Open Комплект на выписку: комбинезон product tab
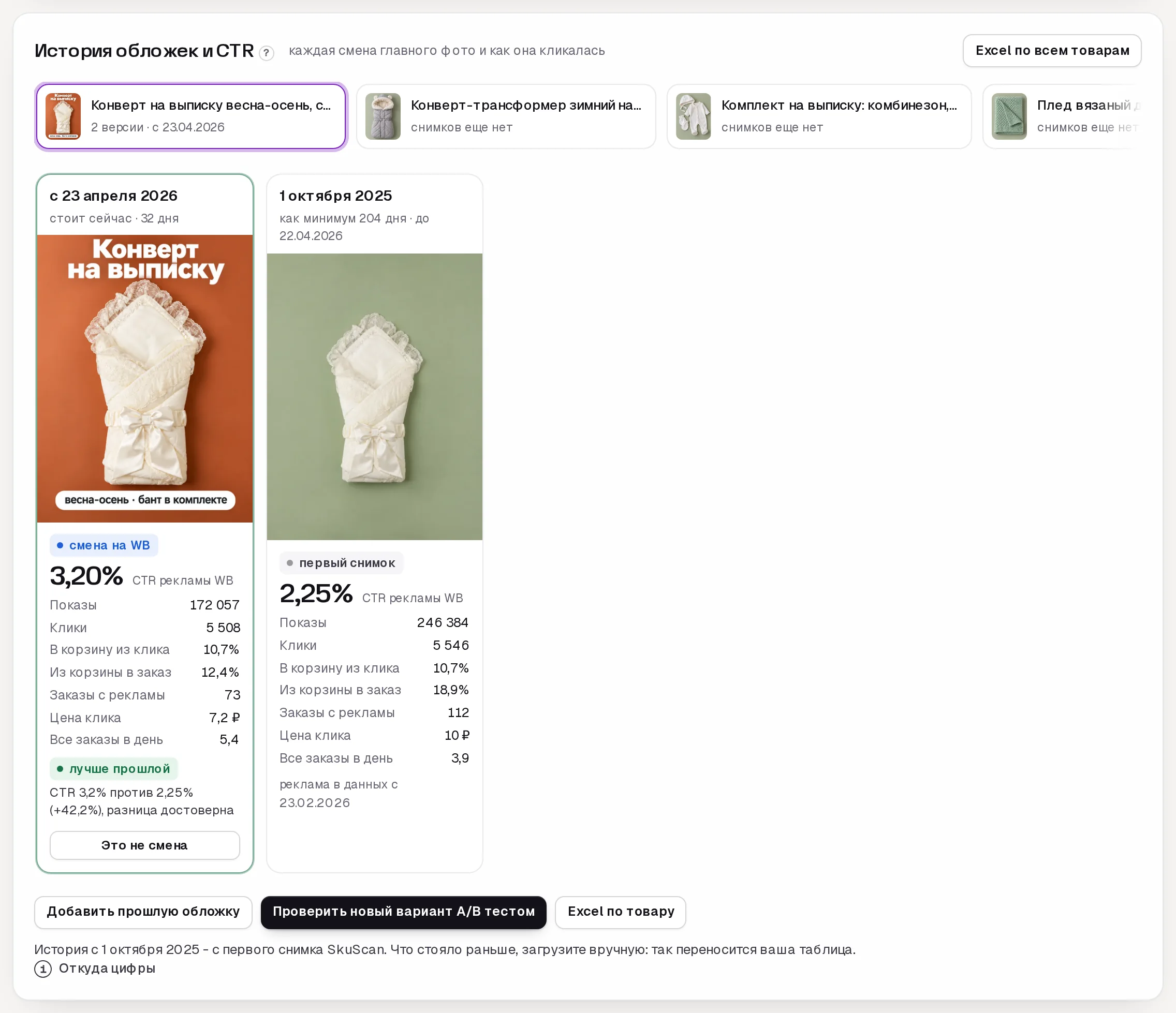The width and height of the screenshot is (1176, 1013). [818, 116]
